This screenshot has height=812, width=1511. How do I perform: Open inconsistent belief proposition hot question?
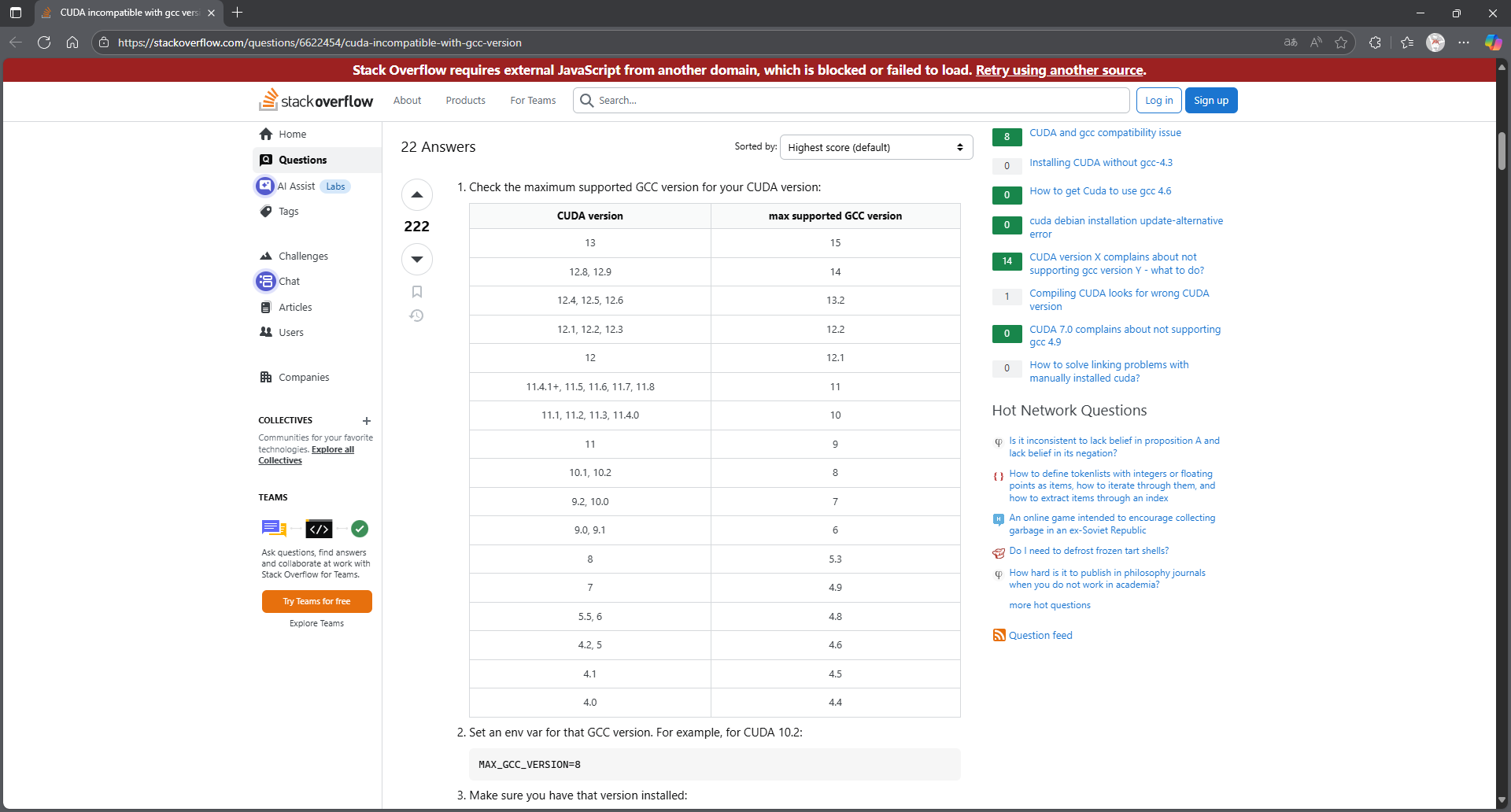1114,447
